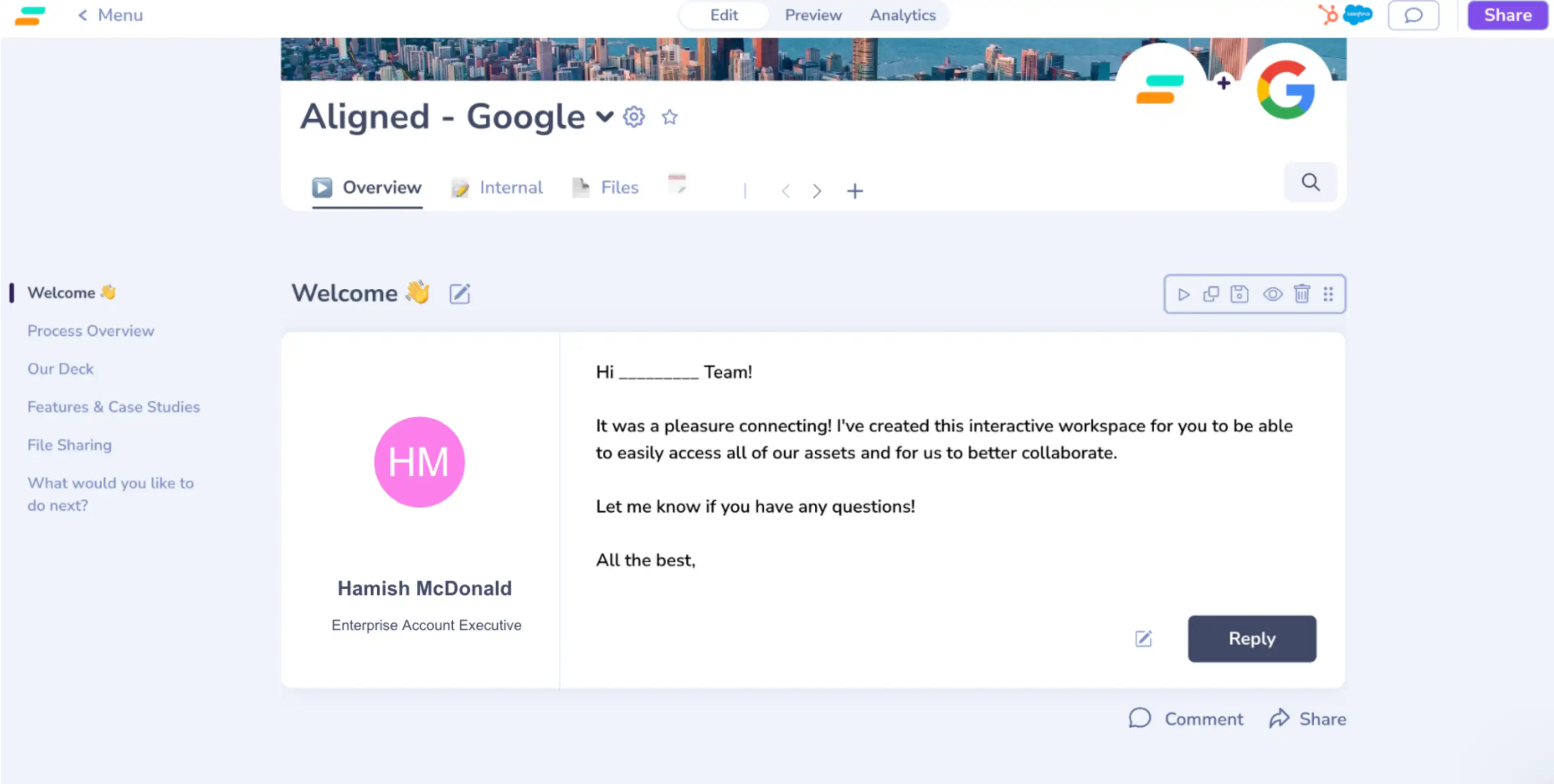
Task: Toggle Welcome section visibility eye
Action: tap(1273, 294)
